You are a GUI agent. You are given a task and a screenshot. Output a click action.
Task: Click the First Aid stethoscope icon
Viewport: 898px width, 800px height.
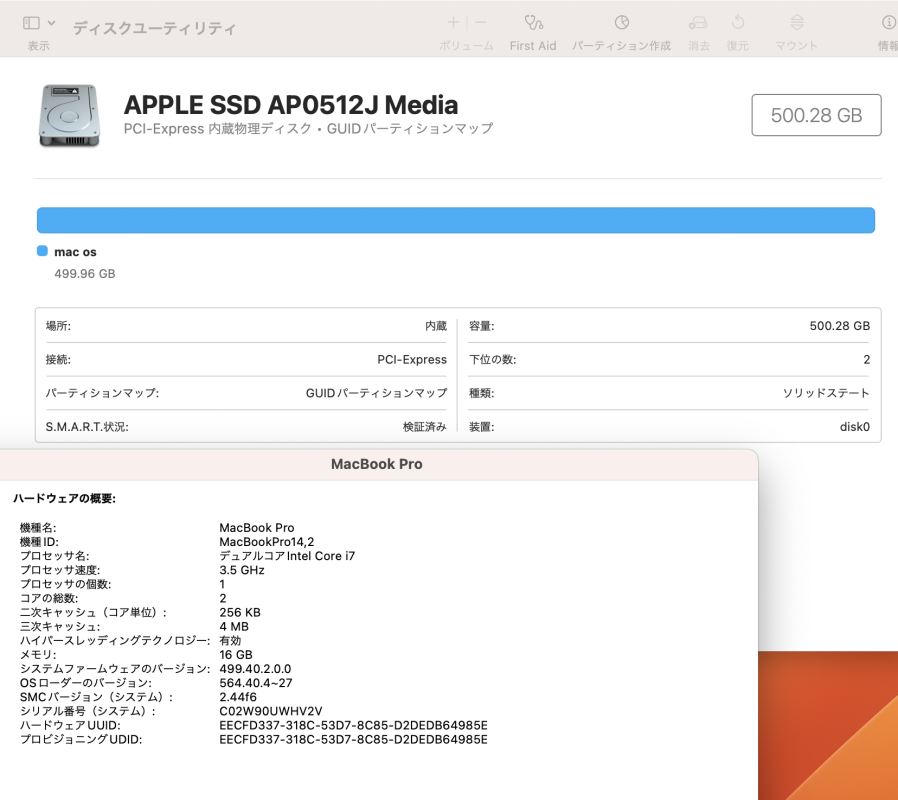(533, 22)
